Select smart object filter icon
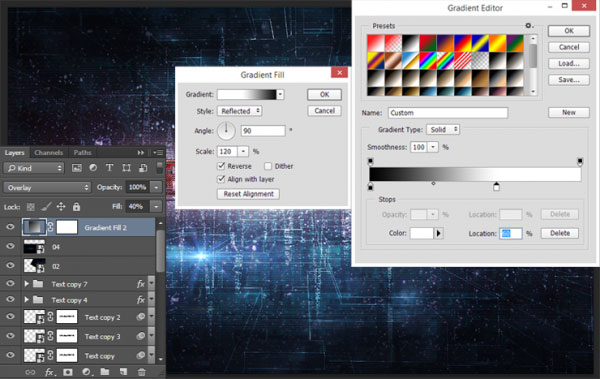600x379 pixels. pyautogui.click(x=143, y=168)
